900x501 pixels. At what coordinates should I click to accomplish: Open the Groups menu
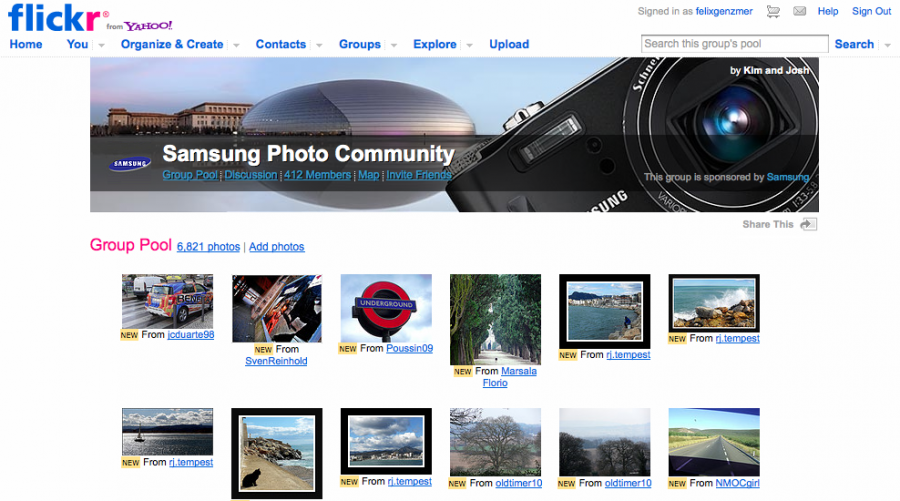coord(359,44)
